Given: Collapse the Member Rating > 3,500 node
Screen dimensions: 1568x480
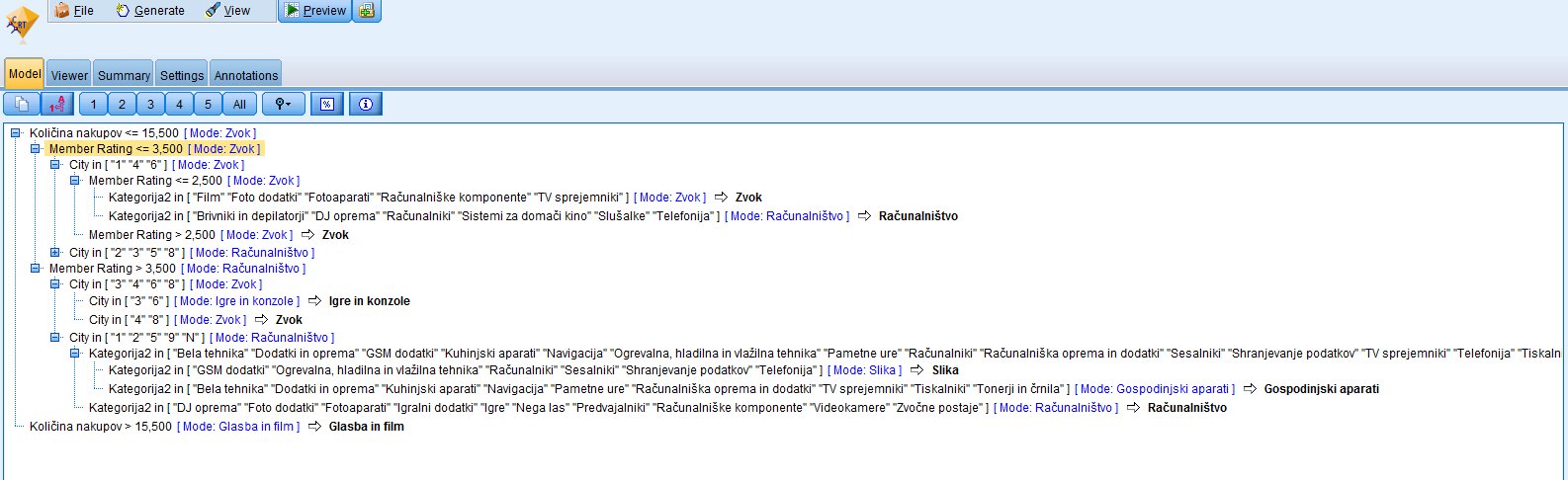Looking at the screenshot, I should click(36, 268).
